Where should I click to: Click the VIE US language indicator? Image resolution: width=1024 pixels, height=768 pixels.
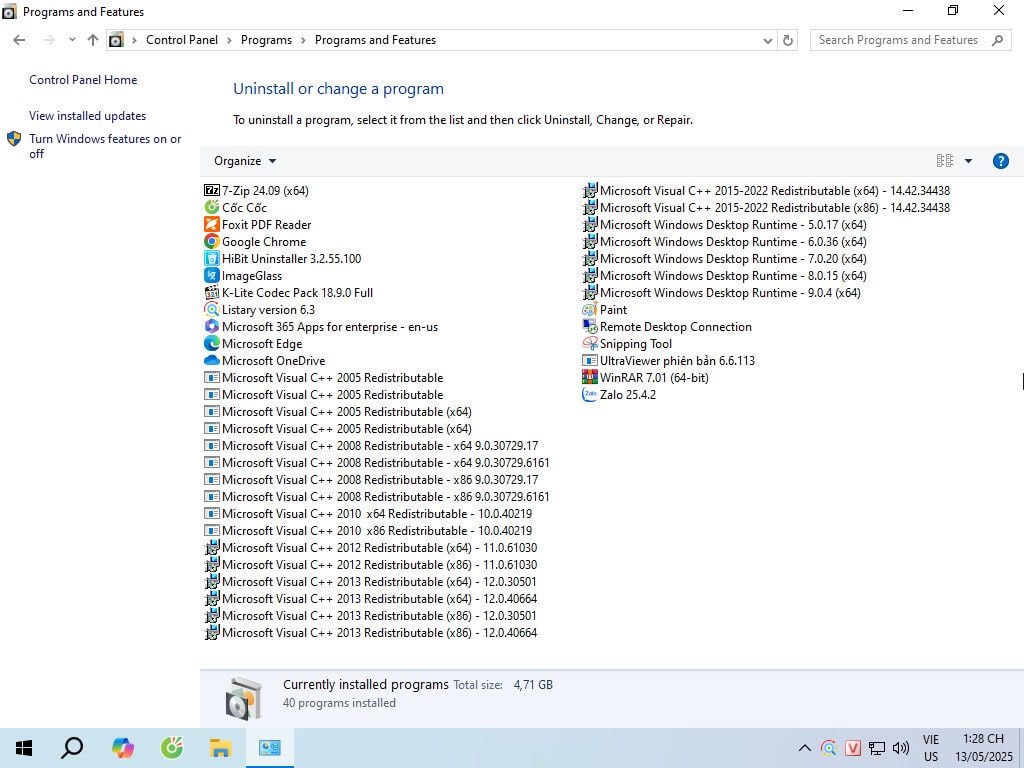(x=931, y=748)
